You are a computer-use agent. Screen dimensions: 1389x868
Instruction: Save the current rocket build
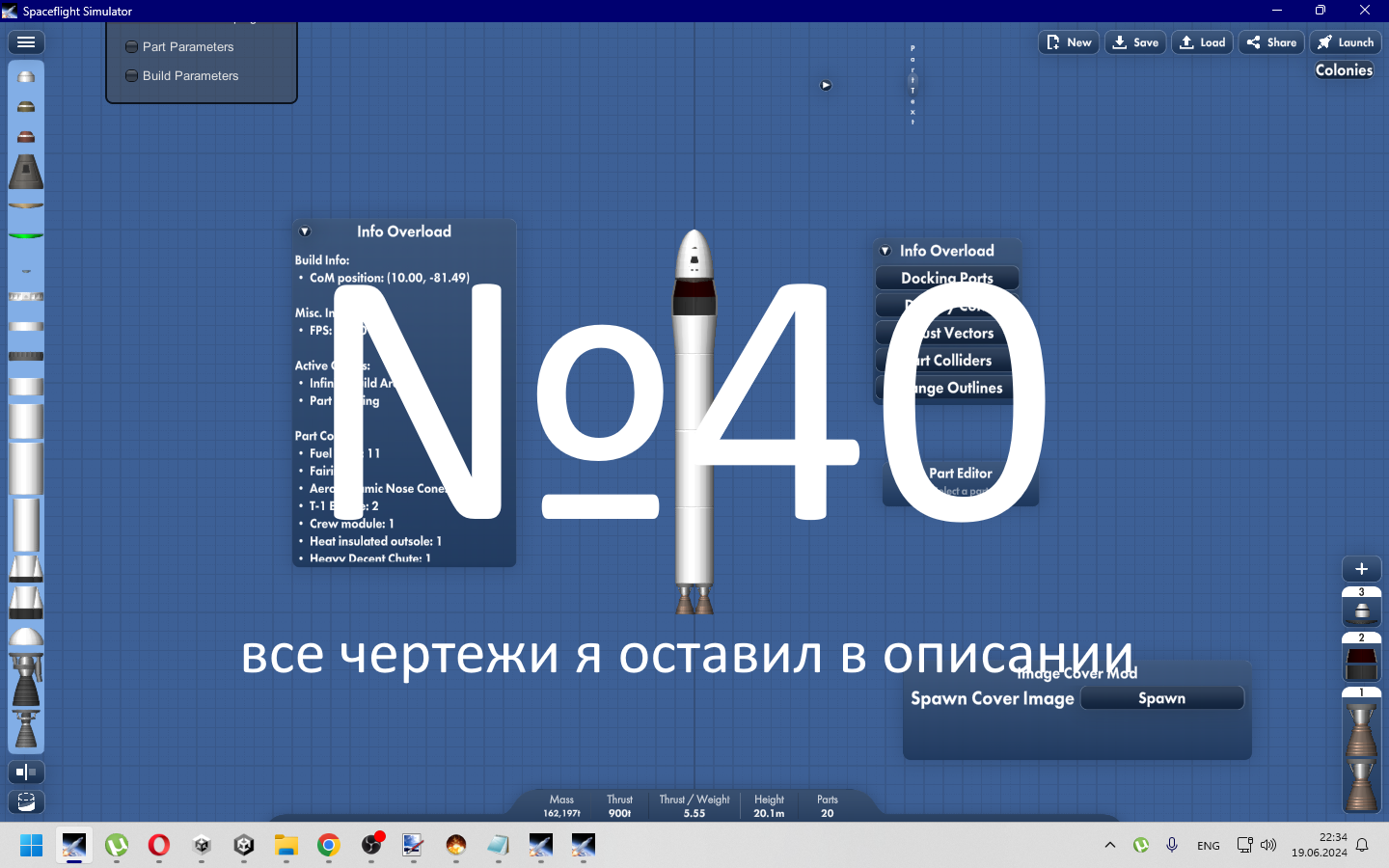coord(1135,42)
